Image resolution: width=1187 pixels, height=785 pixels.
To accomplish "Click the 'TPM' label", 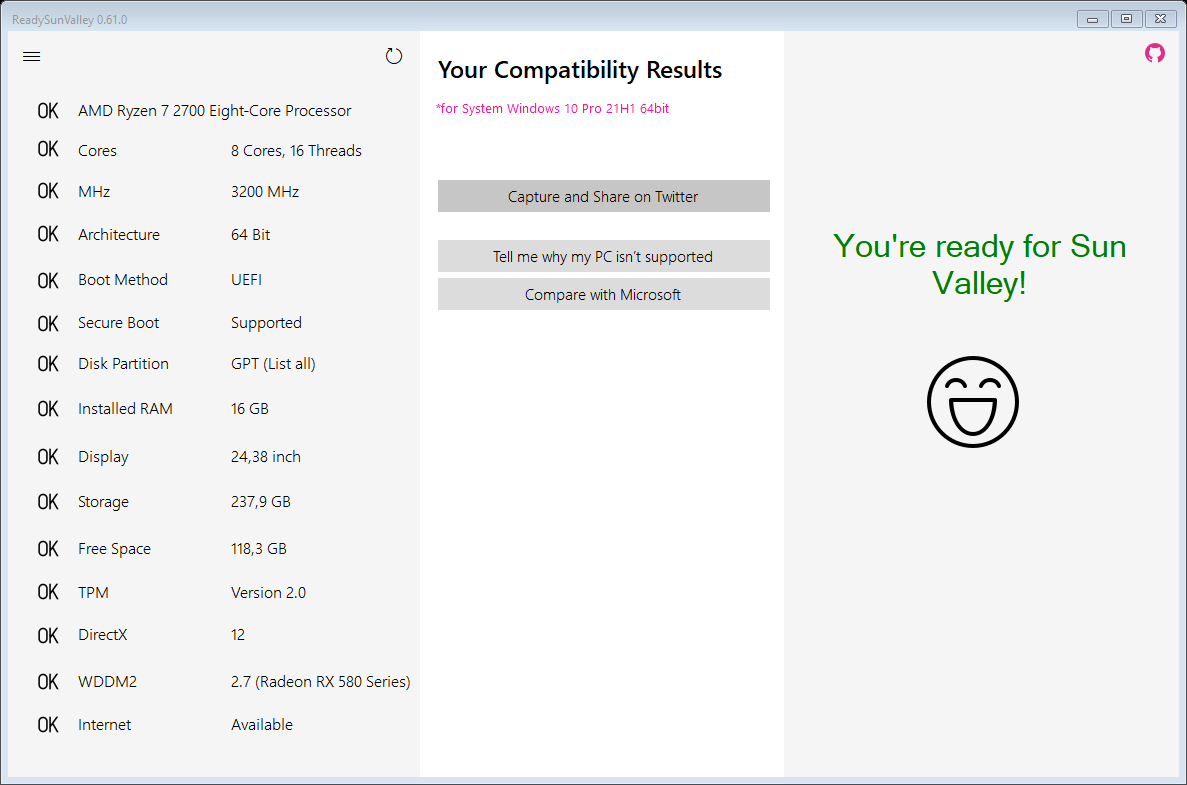I will coord(94,593).
